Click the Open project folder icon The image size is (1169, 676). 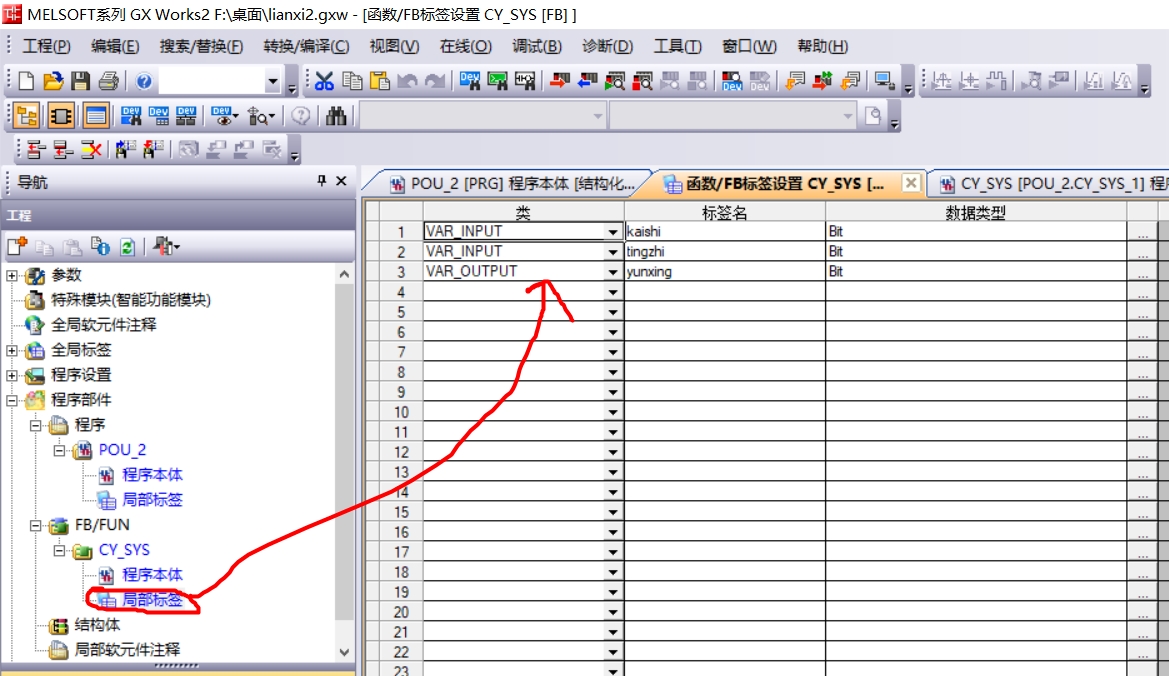coord(54,81)
